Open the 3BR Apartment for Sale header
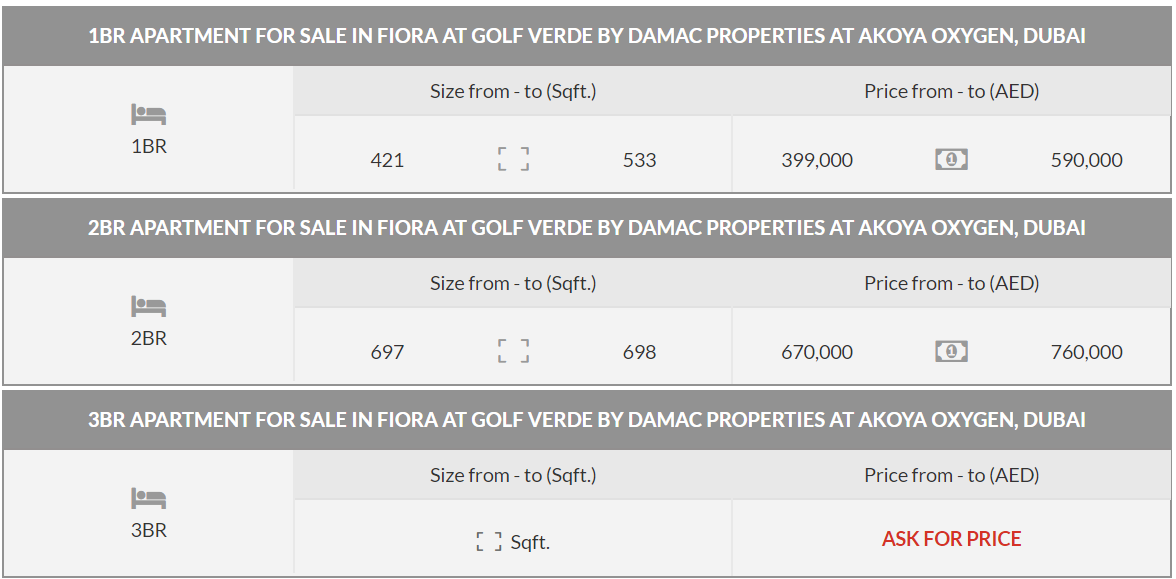The image size is (1176, 579). (587, 420)
